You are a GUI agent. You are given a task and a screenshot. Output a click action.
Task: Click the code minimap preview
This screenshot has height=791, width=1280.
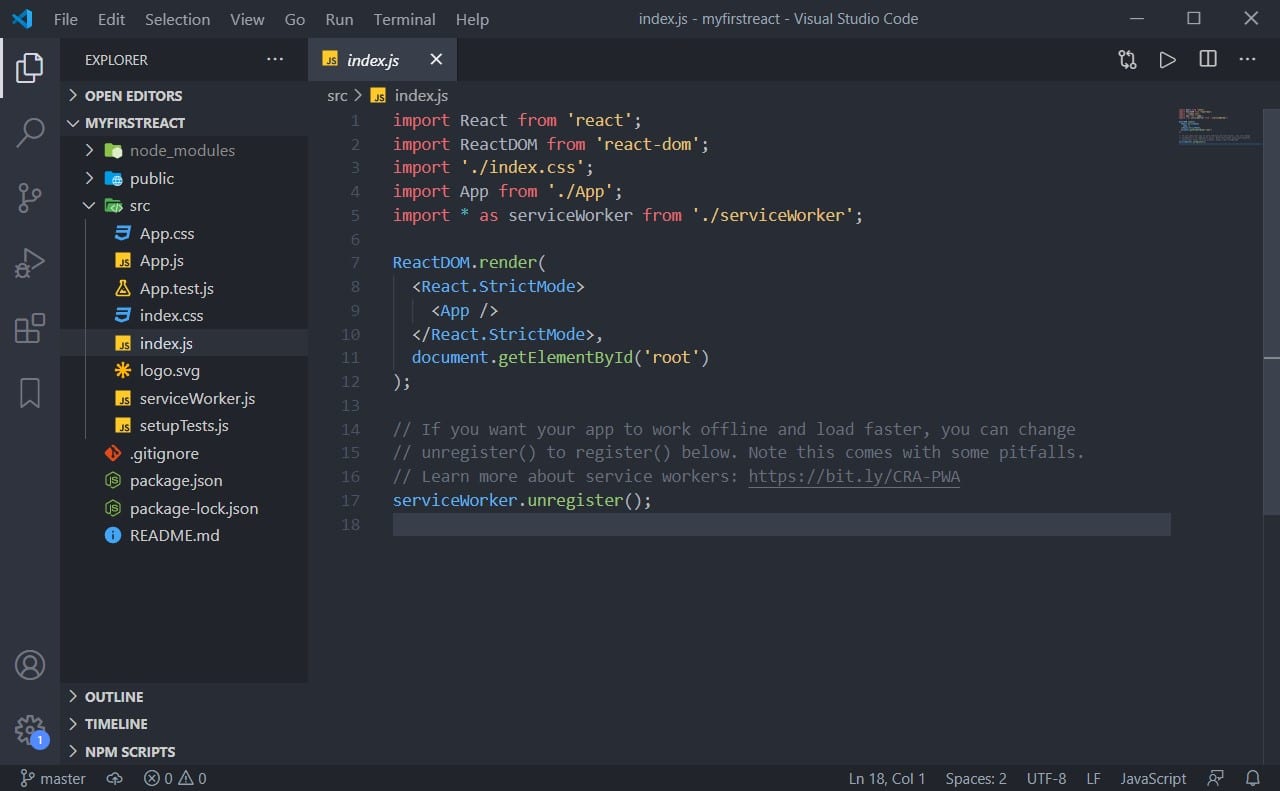click(1220, 126)
